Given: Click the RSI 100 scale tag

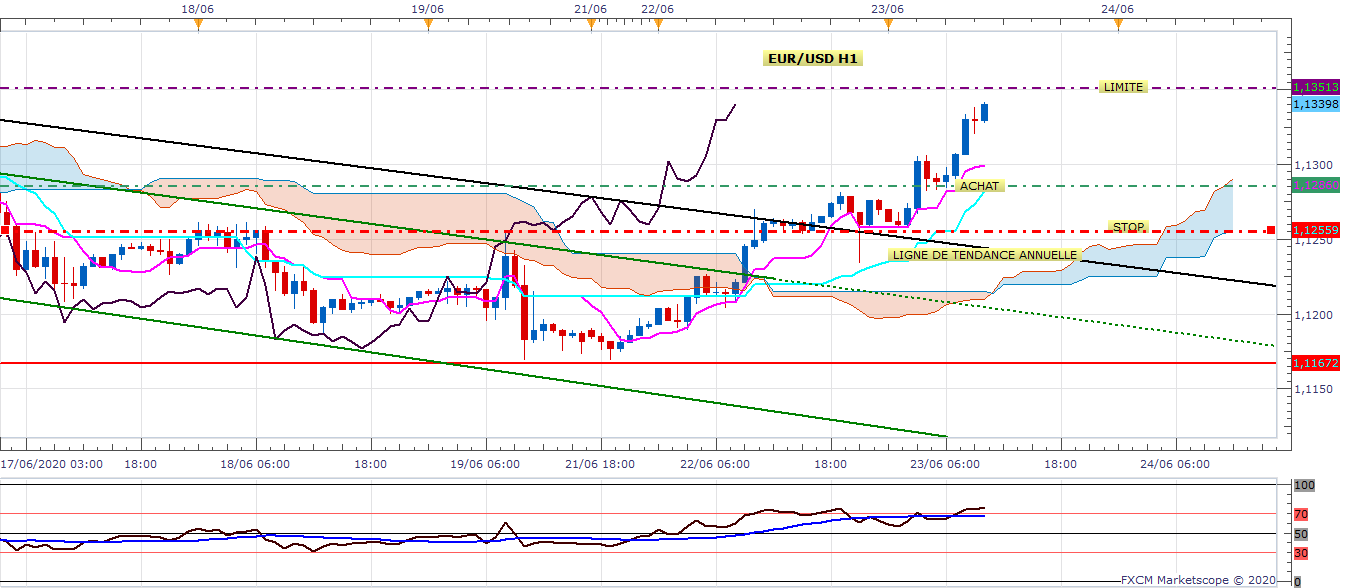Looking at the screenshot, I should click(1304, 485).
